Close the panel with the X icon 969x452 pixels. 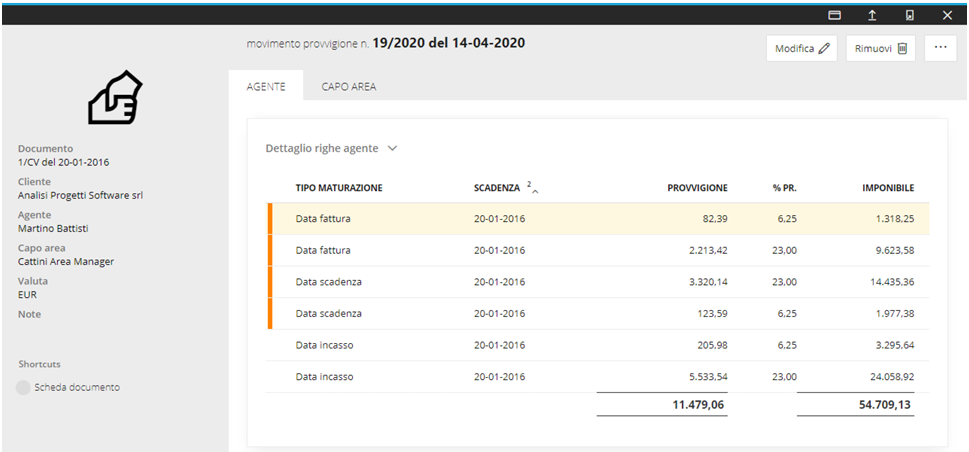click(x=947, y=15)
